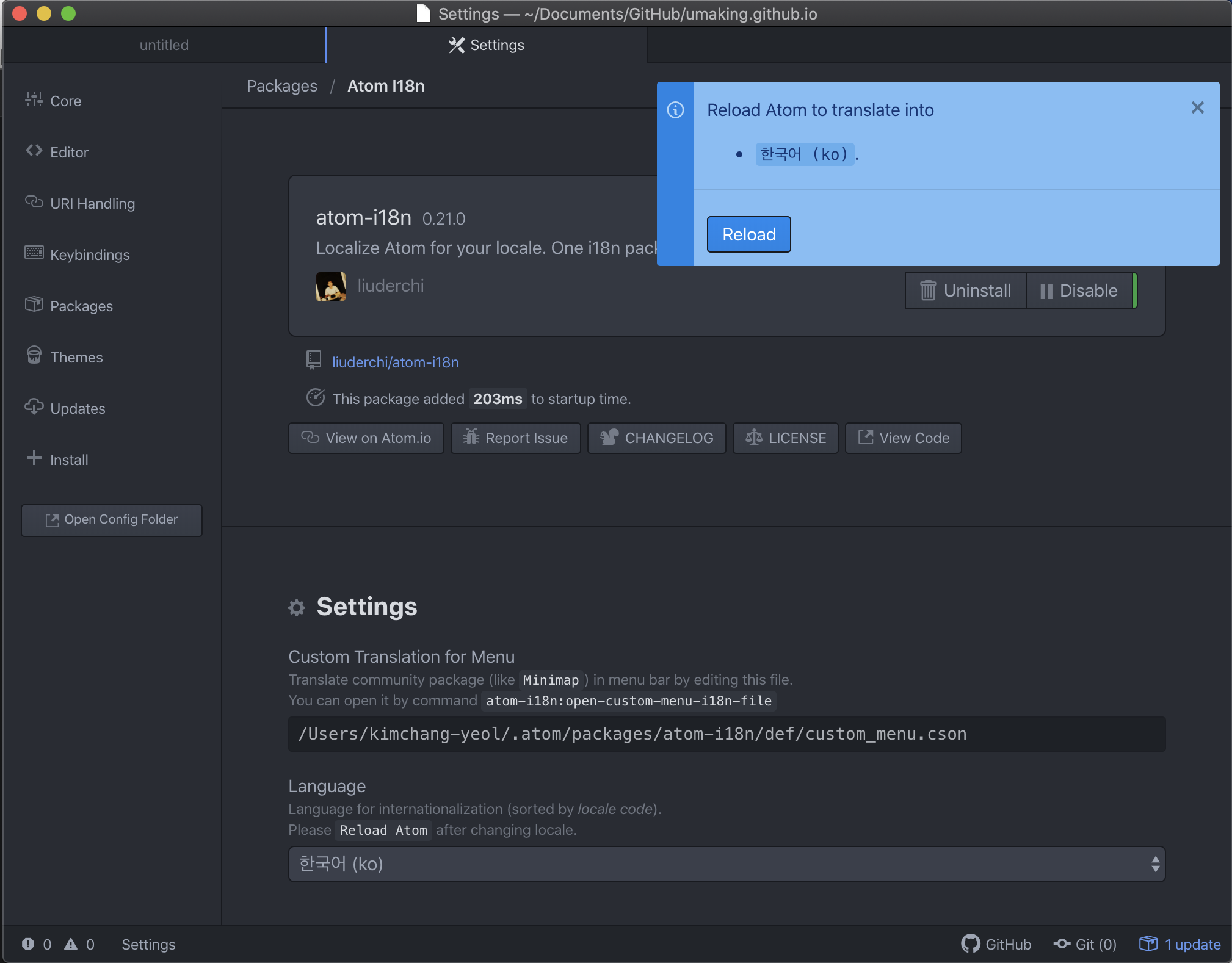Click the info icon on notification

pos(675,110)
